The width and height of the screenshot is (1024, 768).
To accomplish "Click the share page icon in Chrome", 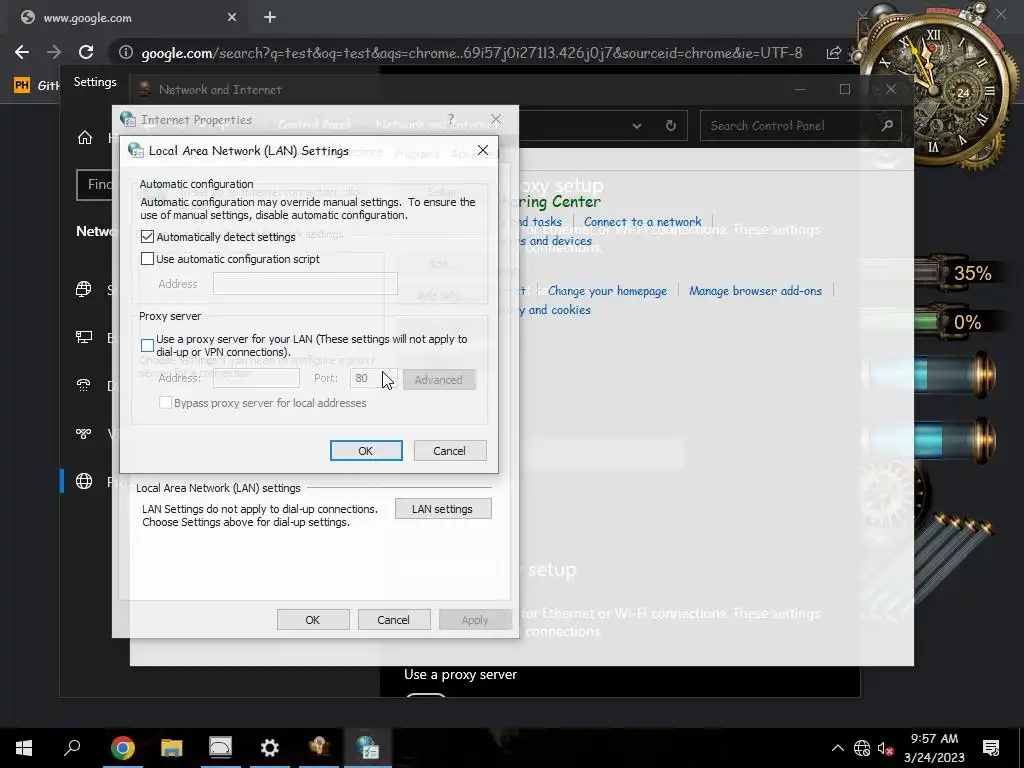I will point(833,53).
